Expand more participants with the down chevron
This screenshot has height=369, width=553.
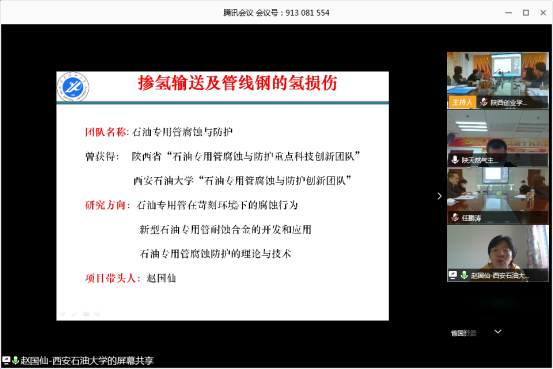tap(498, 332)
